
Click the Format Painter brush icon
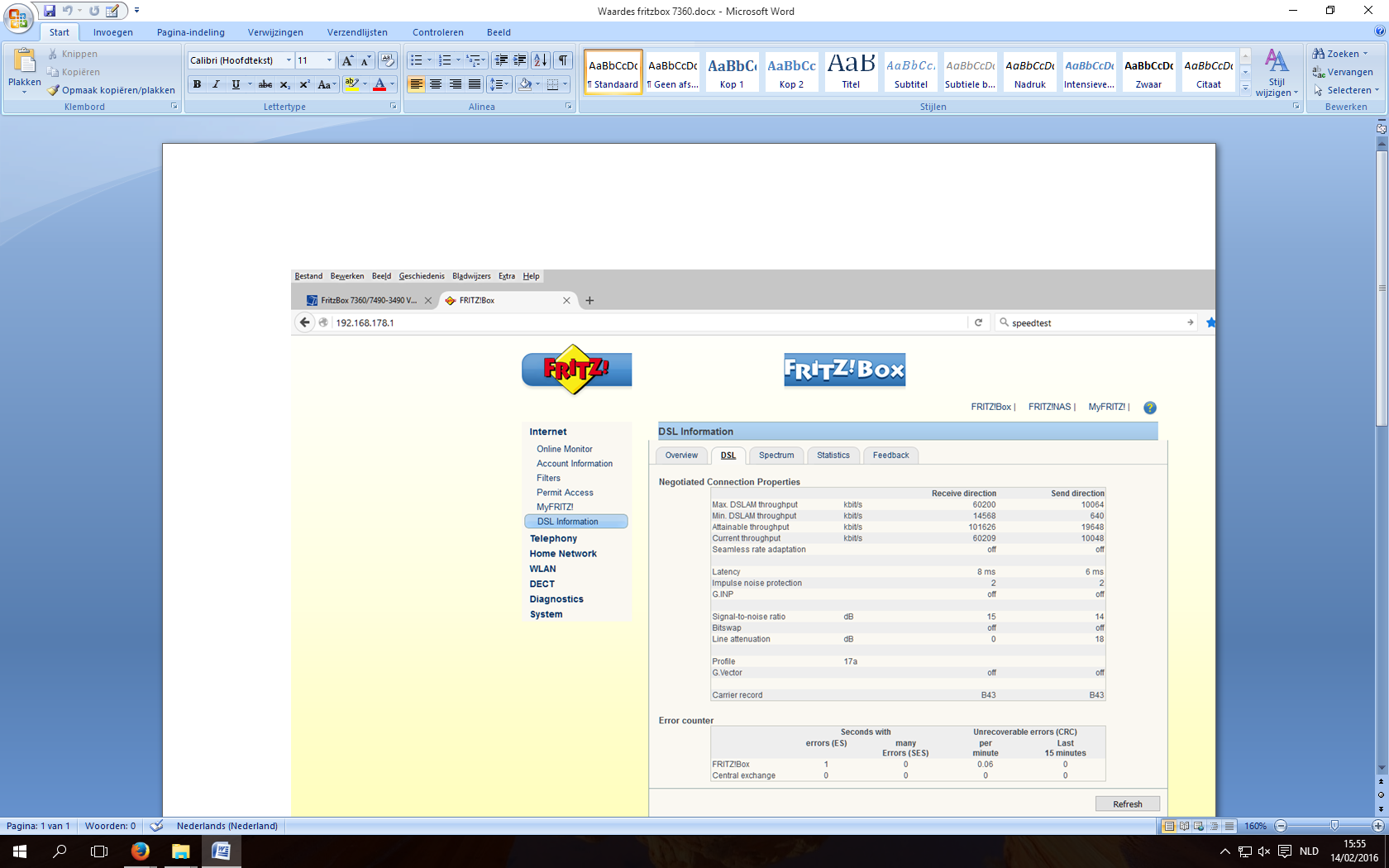tap(54, 90)
